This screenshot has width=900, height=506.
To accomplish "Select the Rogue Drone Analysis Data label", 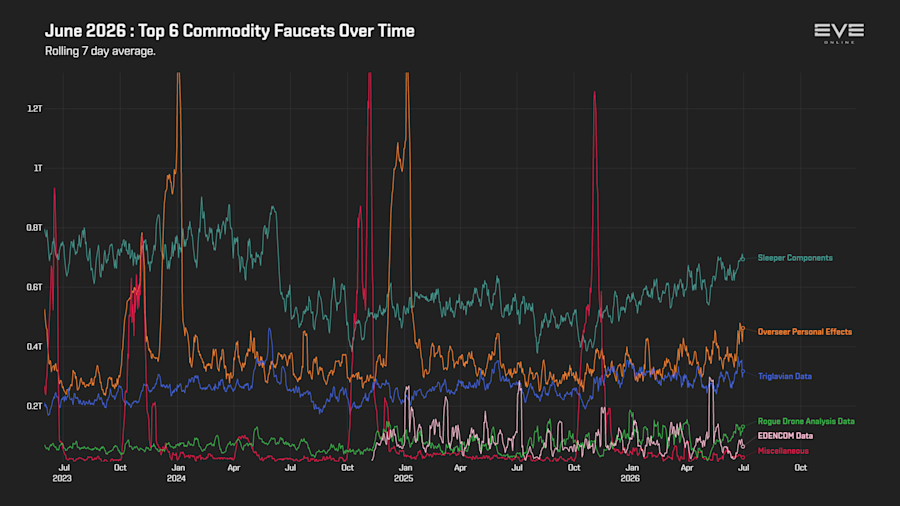I will click(x=806, y=421).
